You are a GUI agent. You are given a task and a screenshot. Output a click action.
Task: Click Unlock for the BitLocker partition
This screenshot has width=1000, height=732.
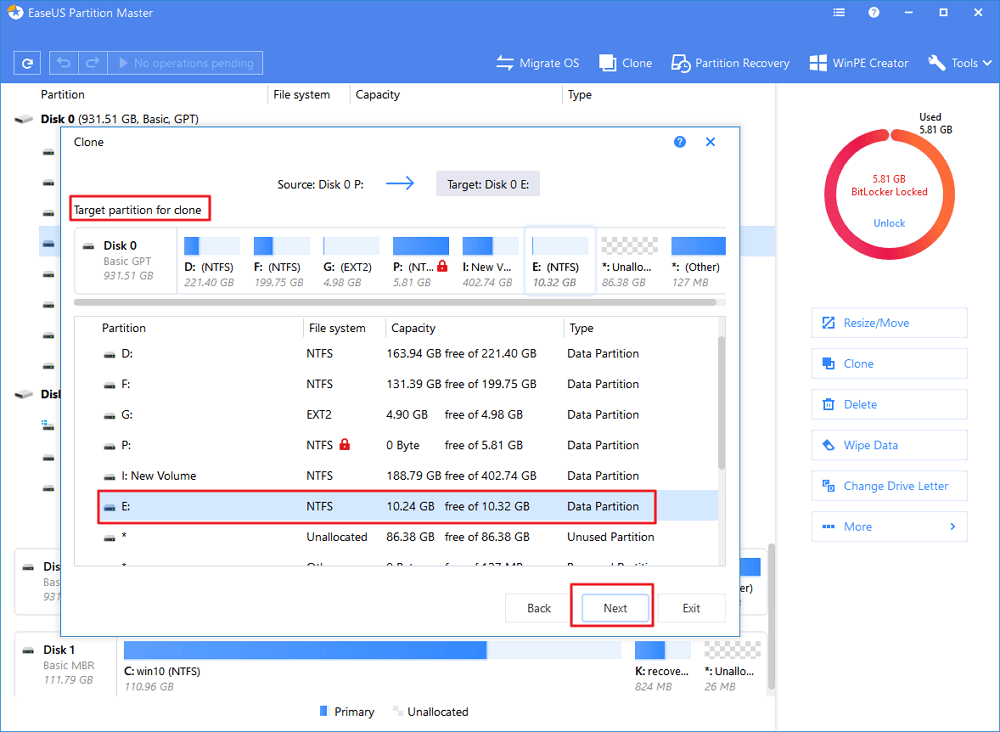pyautogui.click(x=889, y=223)
